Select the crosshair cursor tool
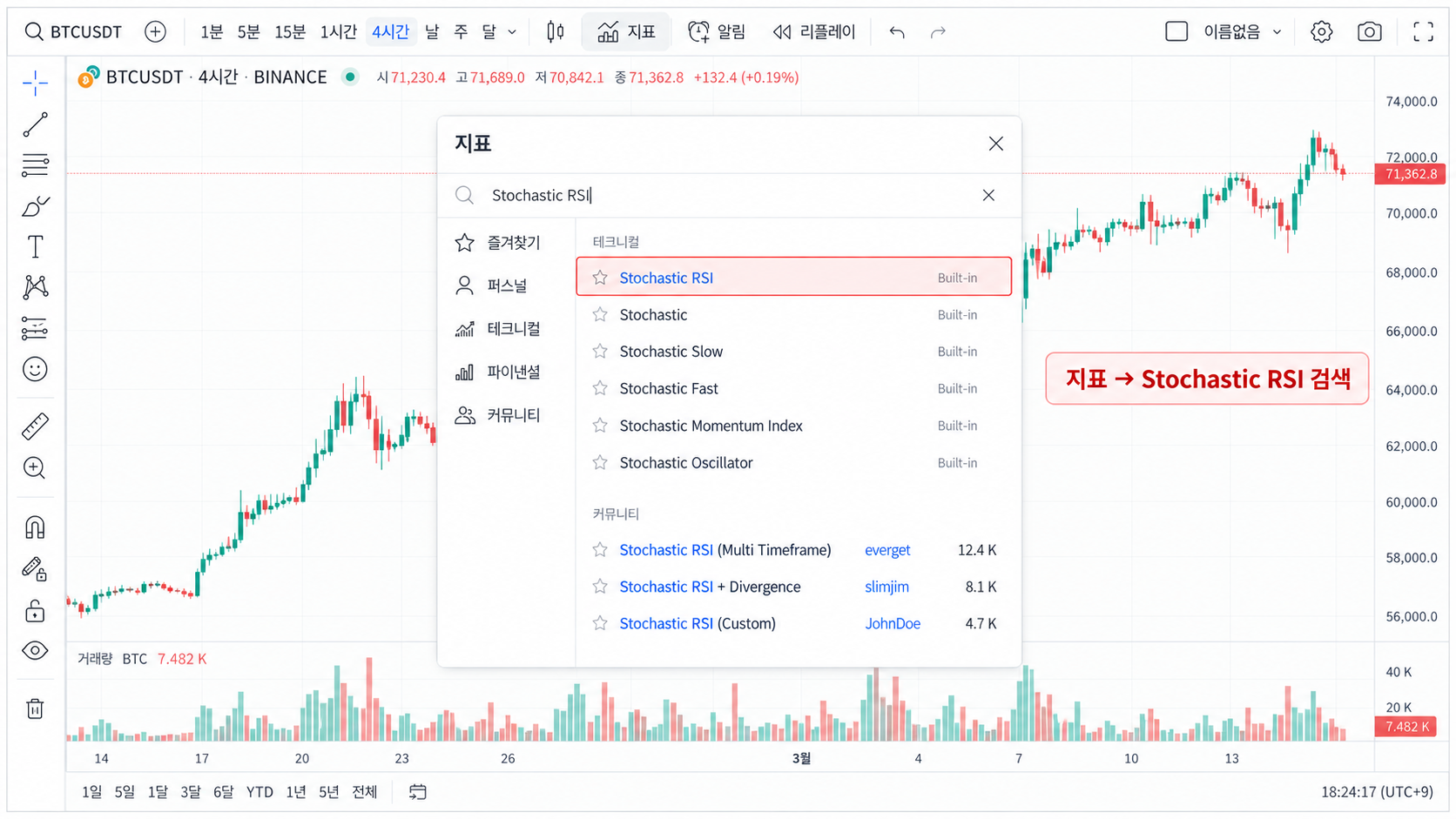 coord(35,84)
